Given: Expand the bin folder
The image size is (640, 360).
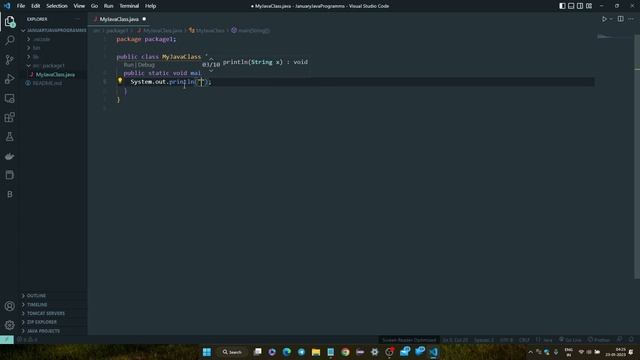Looking at the screenshot, I should point(53,48).
